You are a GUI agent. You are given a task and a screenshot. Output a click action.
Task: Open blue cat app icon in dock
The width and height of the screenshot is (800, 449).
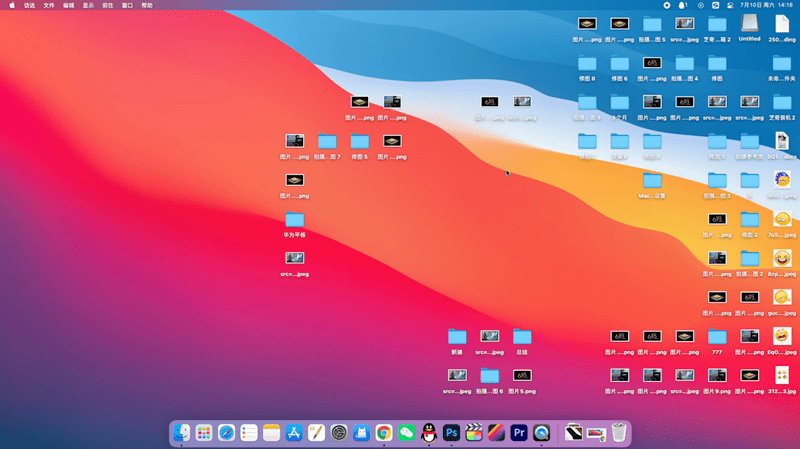click(361, 433)
